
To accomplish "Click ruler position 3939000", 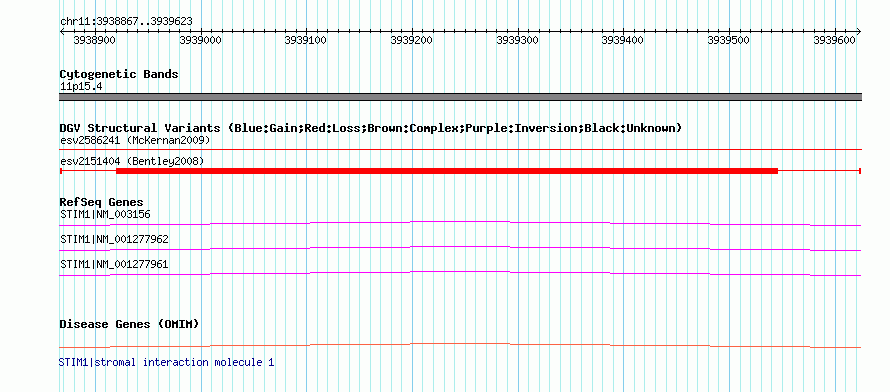I will [x=201, y=40].
